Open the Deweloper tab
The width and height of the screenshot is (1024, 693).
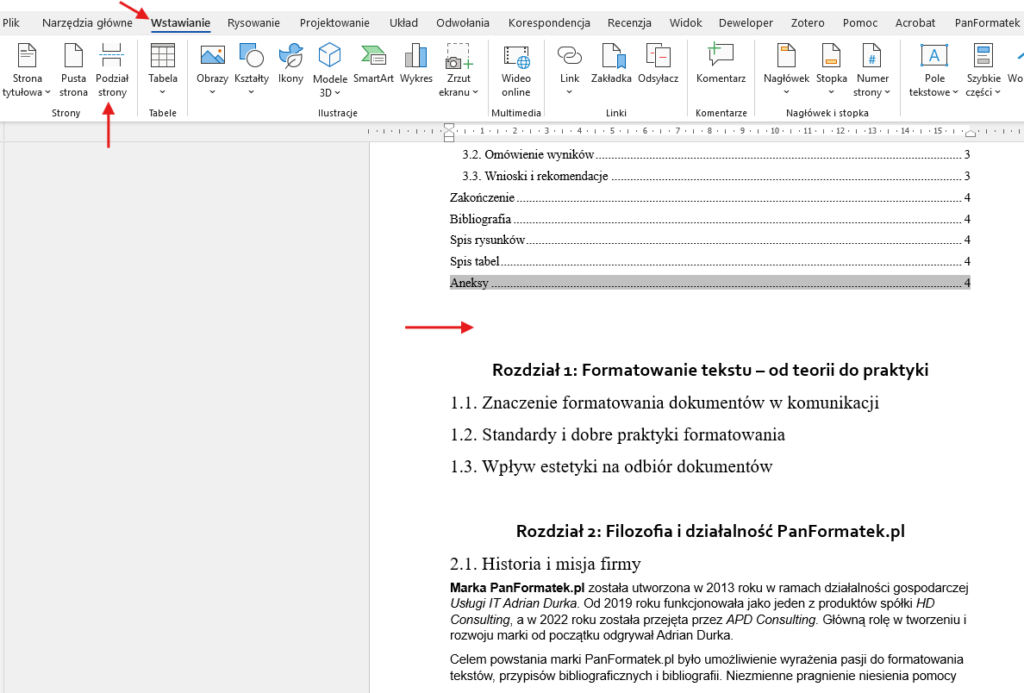pyautogui.click(x=746, y=23)
